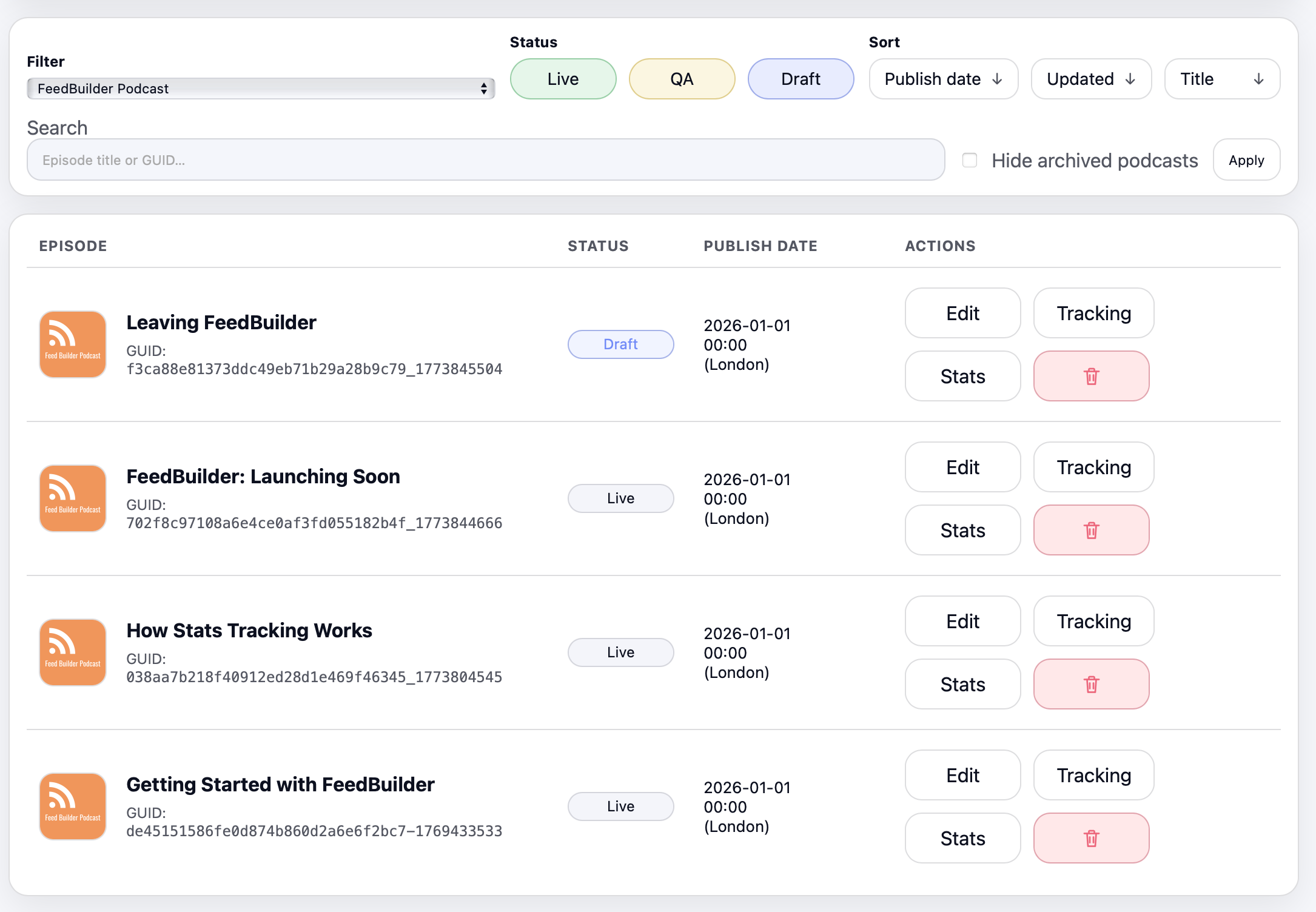Click the Apply button
This screenshot has width=1316, height=912.
[x=1246, y=160]
